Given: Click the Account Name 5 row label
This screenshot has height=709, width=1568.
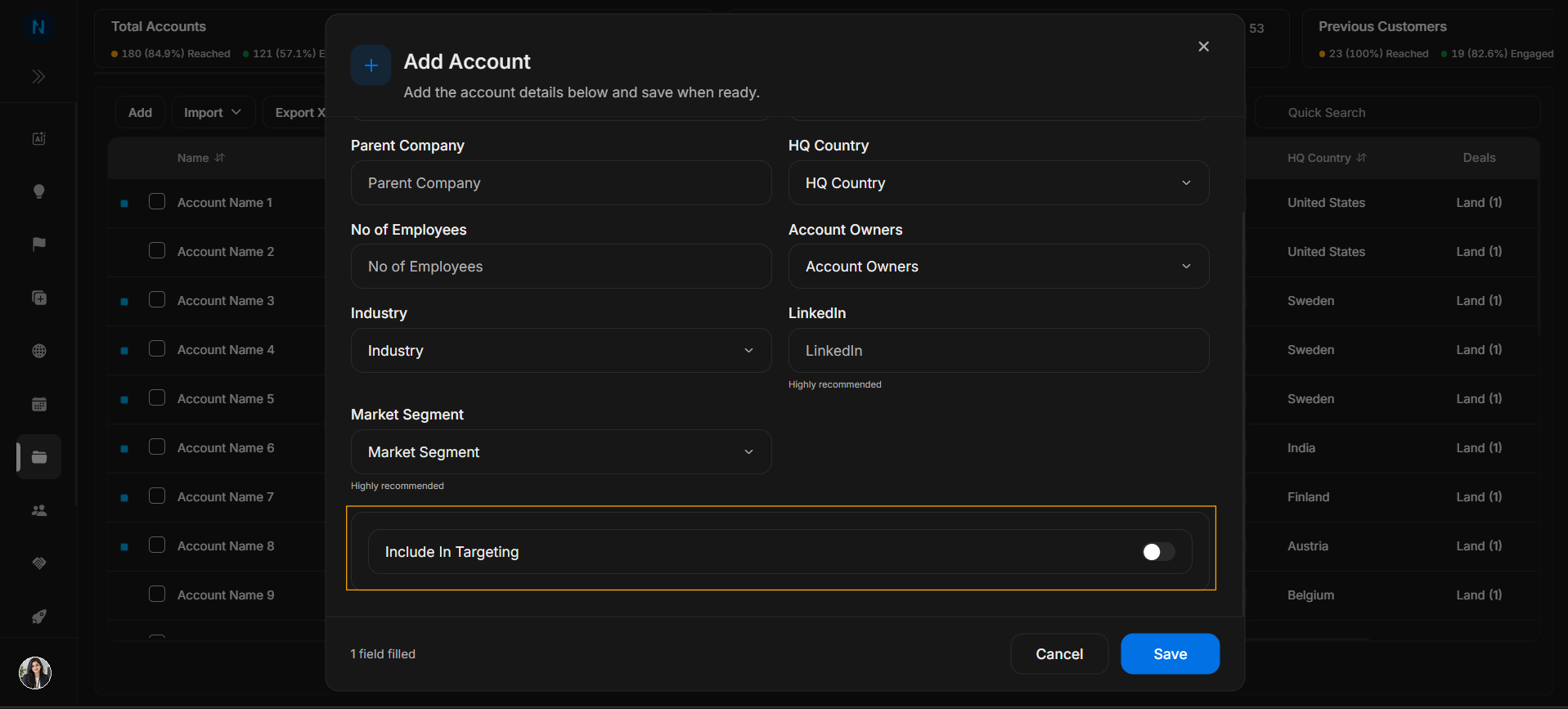Looking at the screenshot, I should tap(226, 398).
